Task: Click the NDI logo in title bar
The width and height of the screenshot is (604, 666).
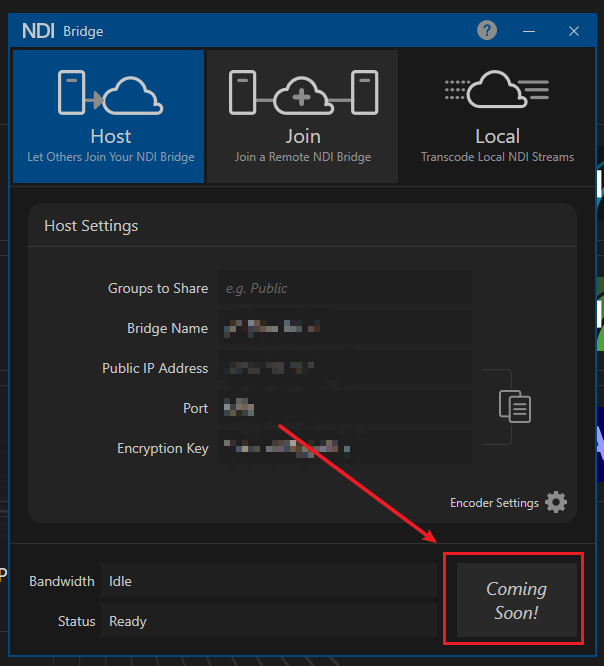Action: (38, 31)
